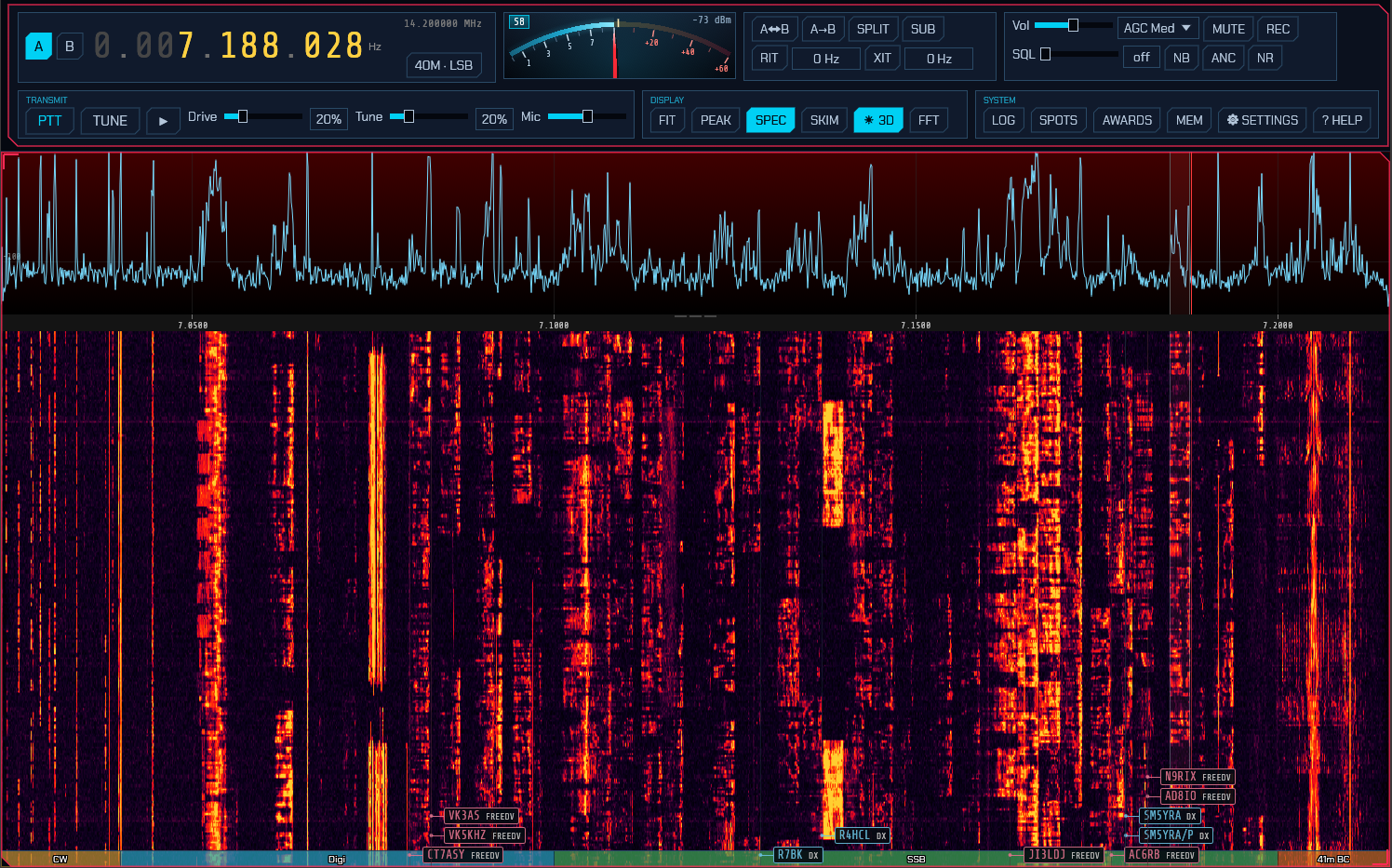Select VFO A

coord(38,46)
